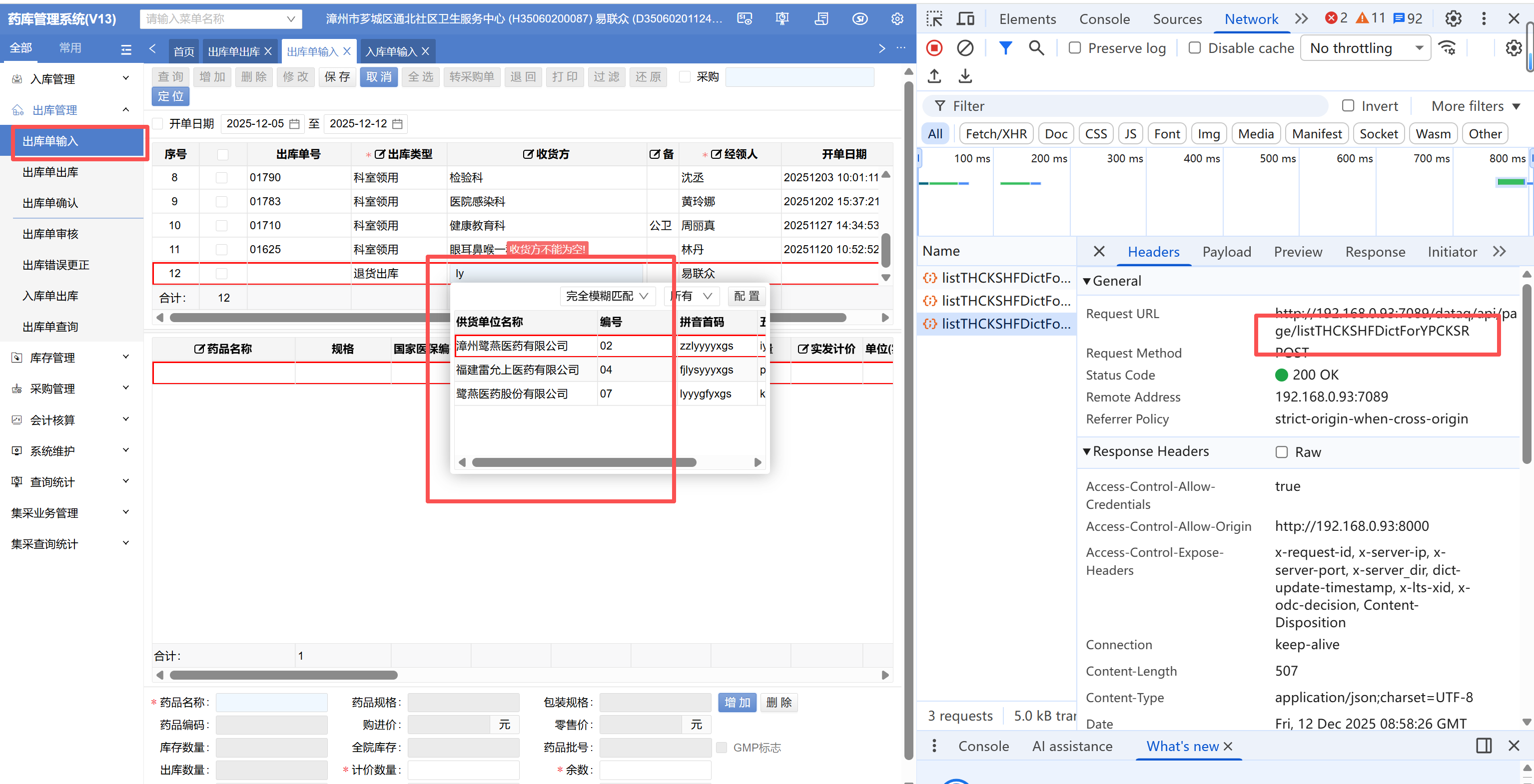This screenshot has height=784, width=1534.
Task: Select the 福建雷允上医药有限公司 supplier row
Action: (517, 370)
